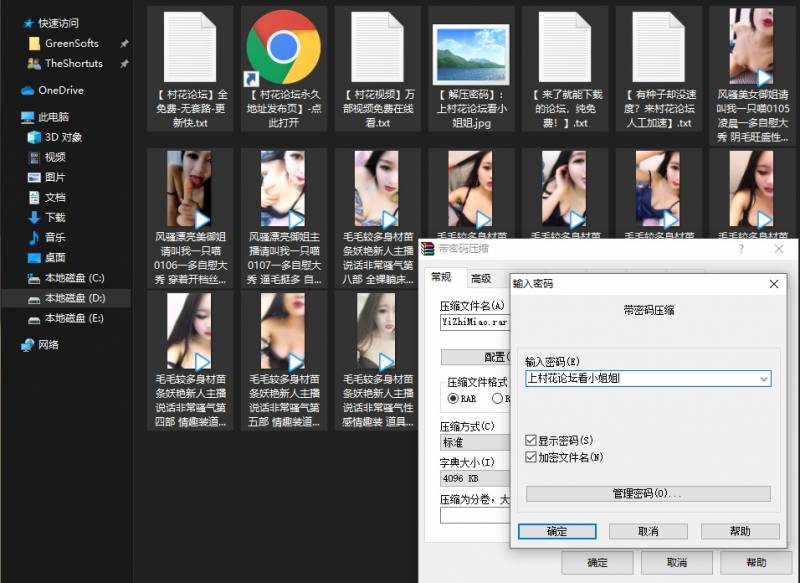Open the 网络 network location
This screenshot has height=583, width=800.
click(x=28, y=345)
